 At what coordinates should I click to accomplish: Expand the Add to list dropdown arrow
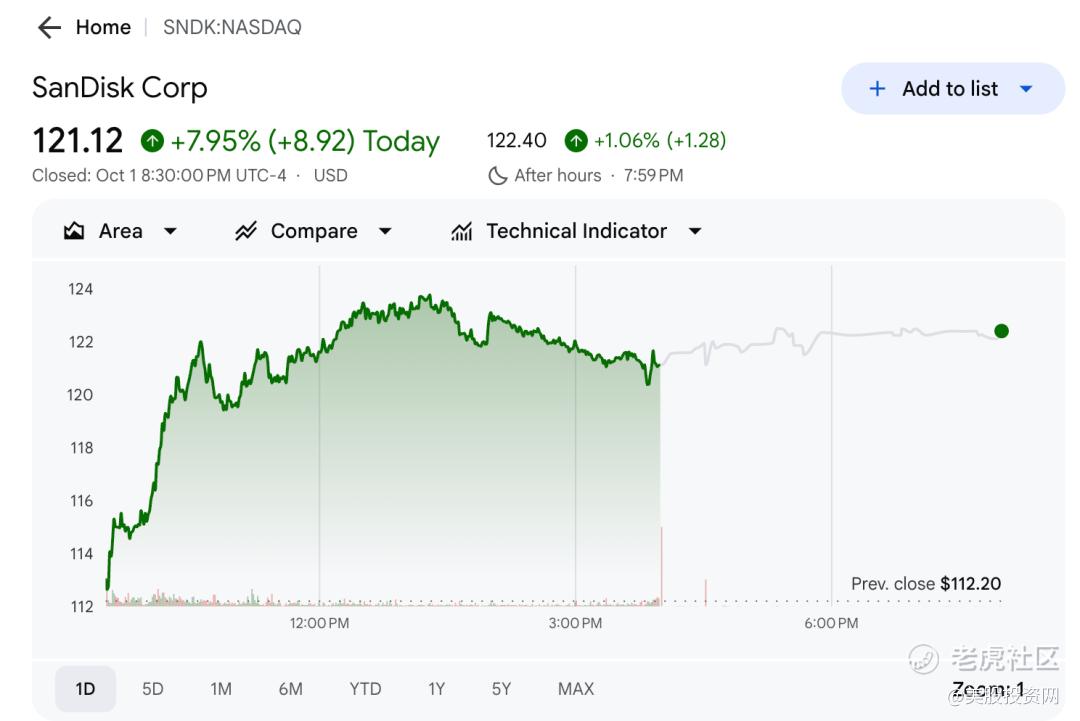click(x=1026, y=89)
